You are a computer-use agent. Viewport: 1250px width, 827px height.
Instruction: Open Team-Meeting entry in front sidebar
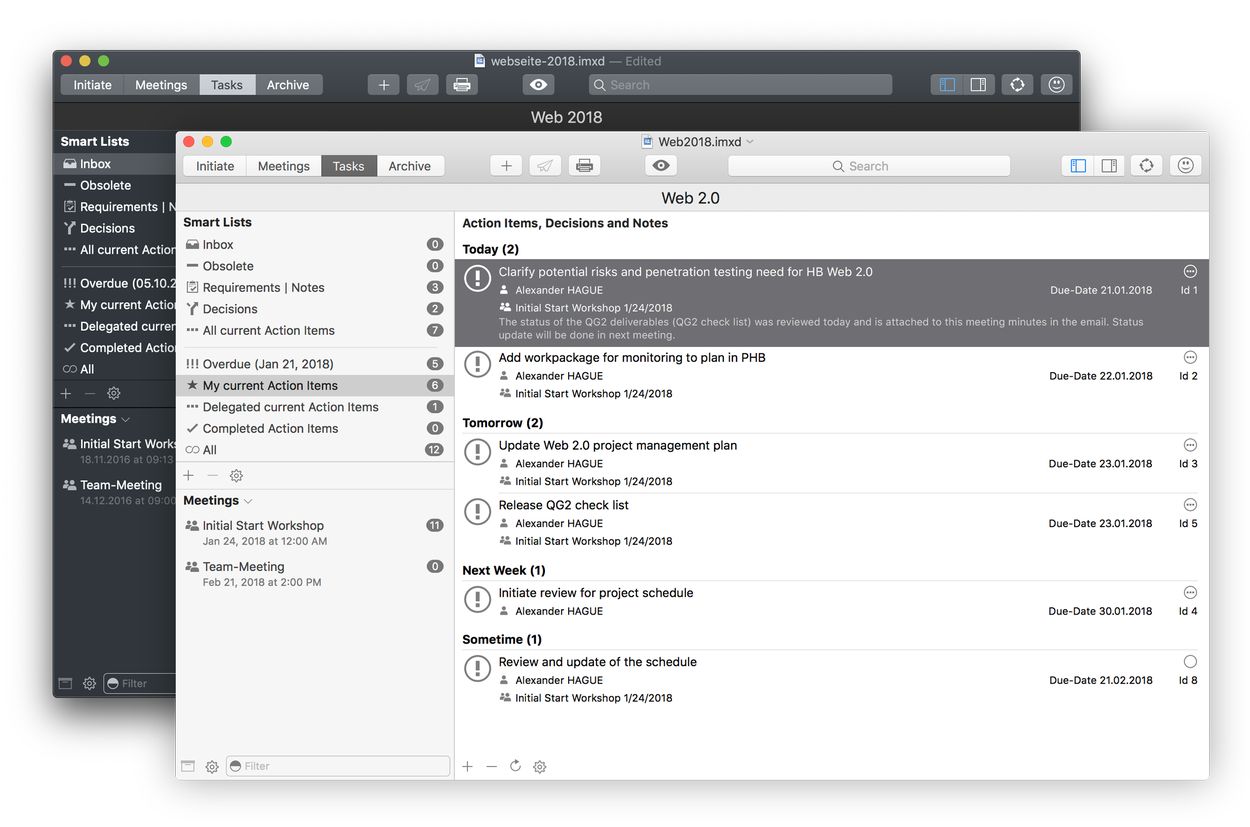pos(314,573)
